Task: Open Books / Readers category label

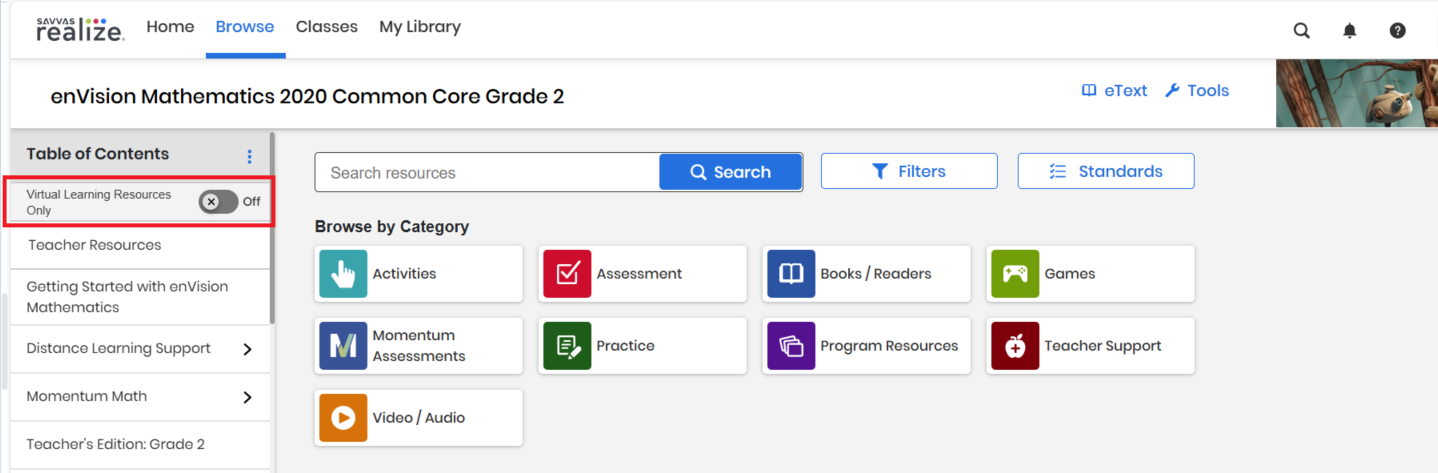Action: pyautogui.click(x=876, y=274)
